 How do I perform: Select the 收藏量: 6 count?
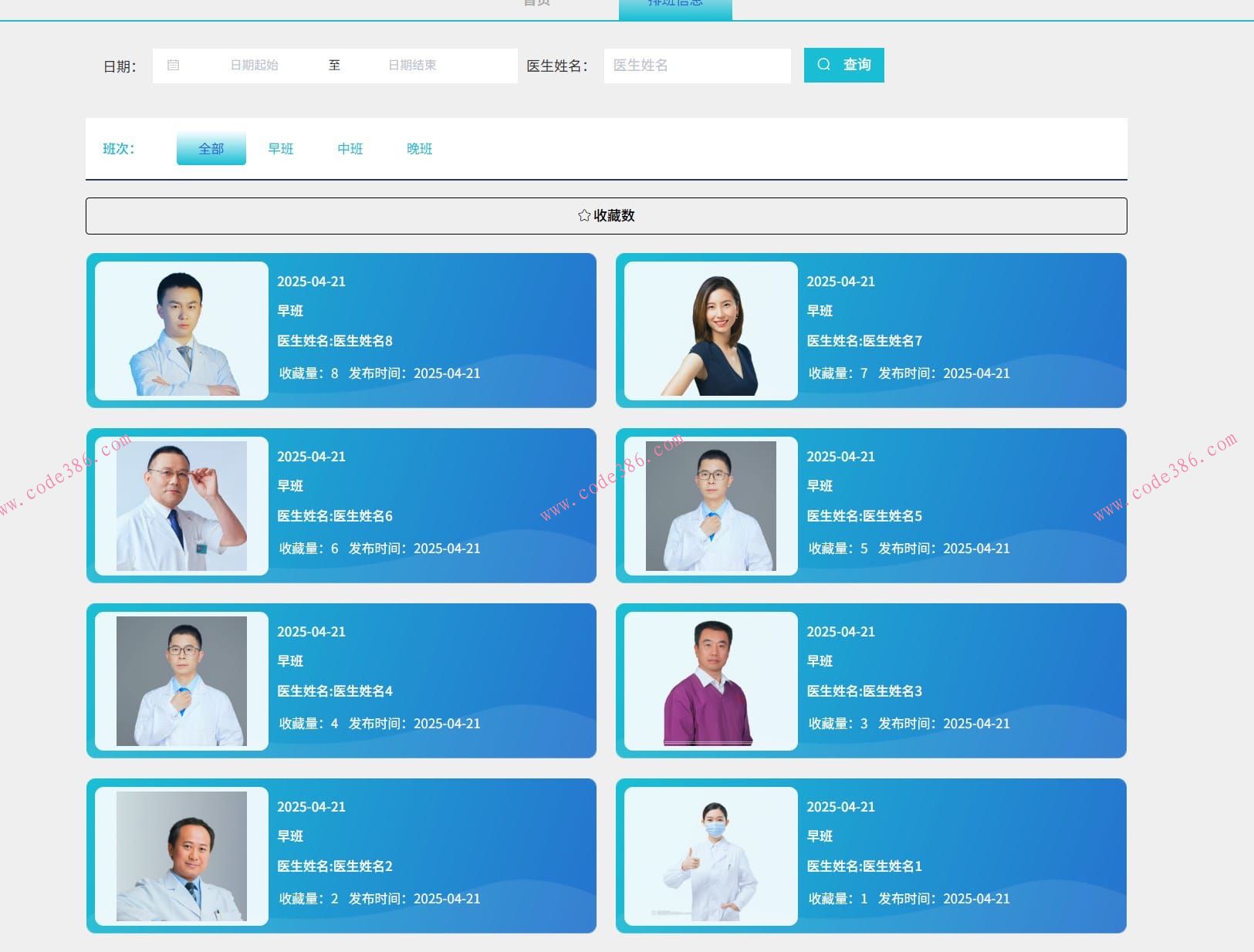pyautogui.click(x=309, y=549)
